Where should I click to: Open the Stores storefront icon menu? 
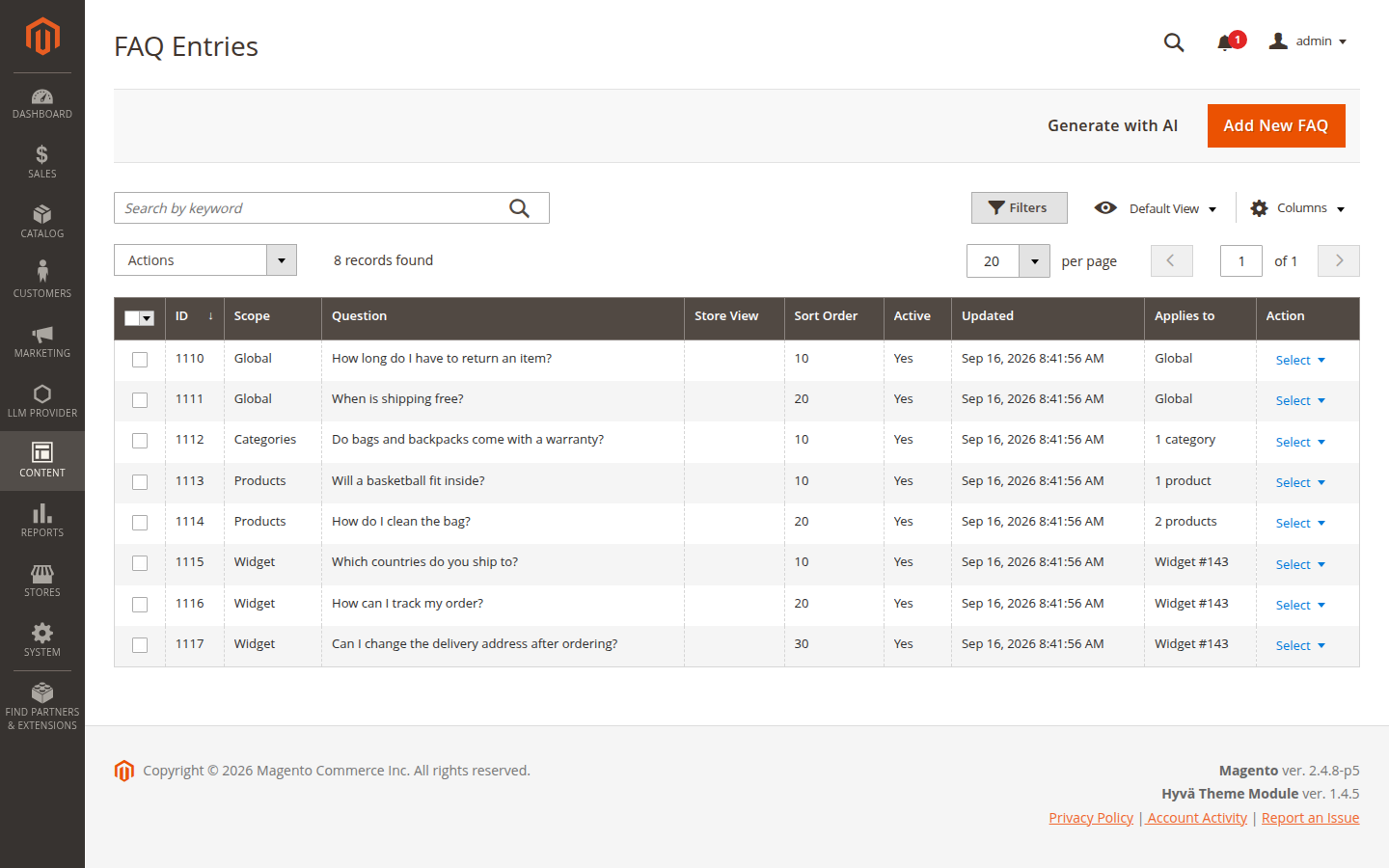[42, 573]
